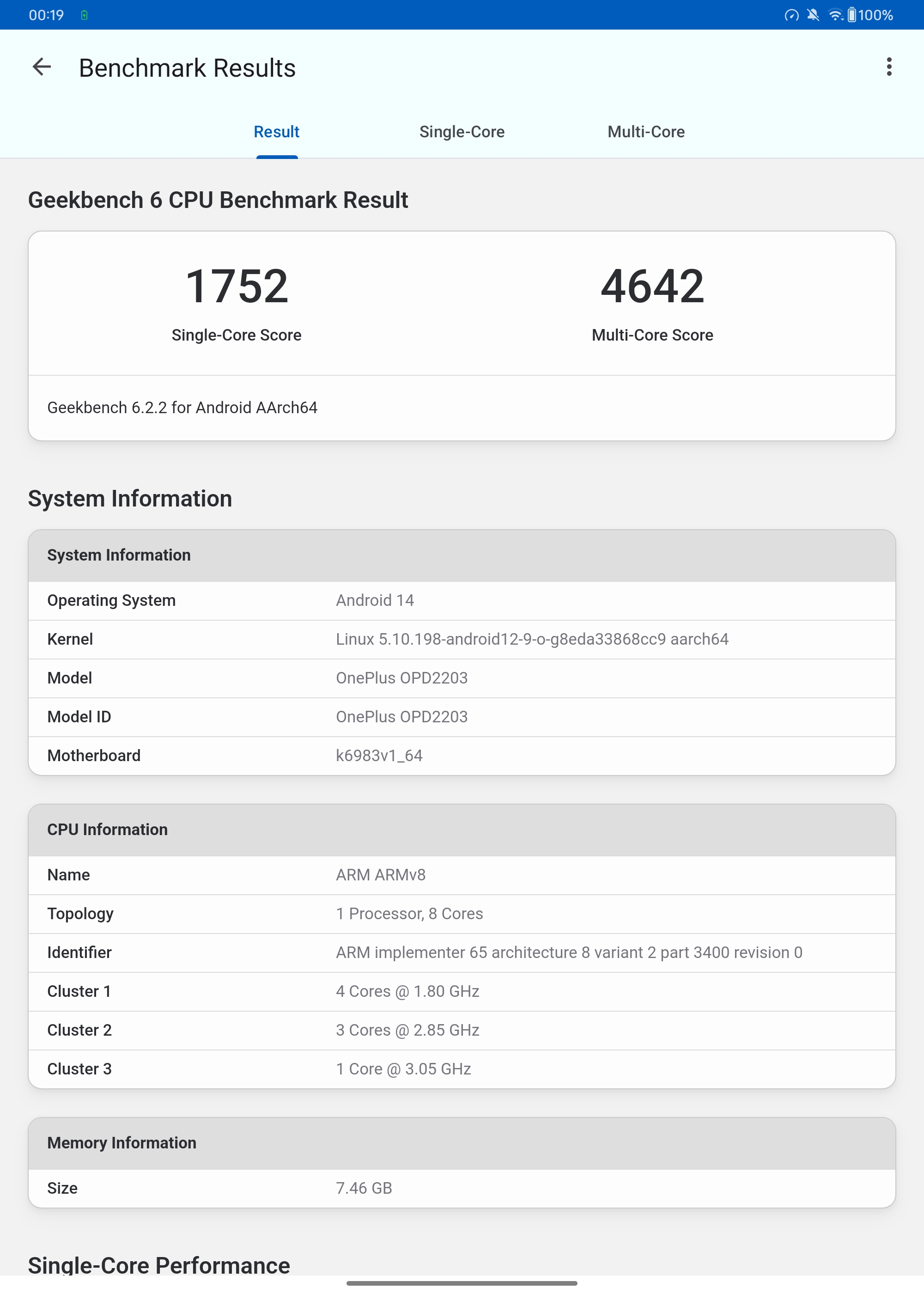Tap the gauge icon in status bar
924x1294 pixels.
pyautogui.click(x=791, y=15)
